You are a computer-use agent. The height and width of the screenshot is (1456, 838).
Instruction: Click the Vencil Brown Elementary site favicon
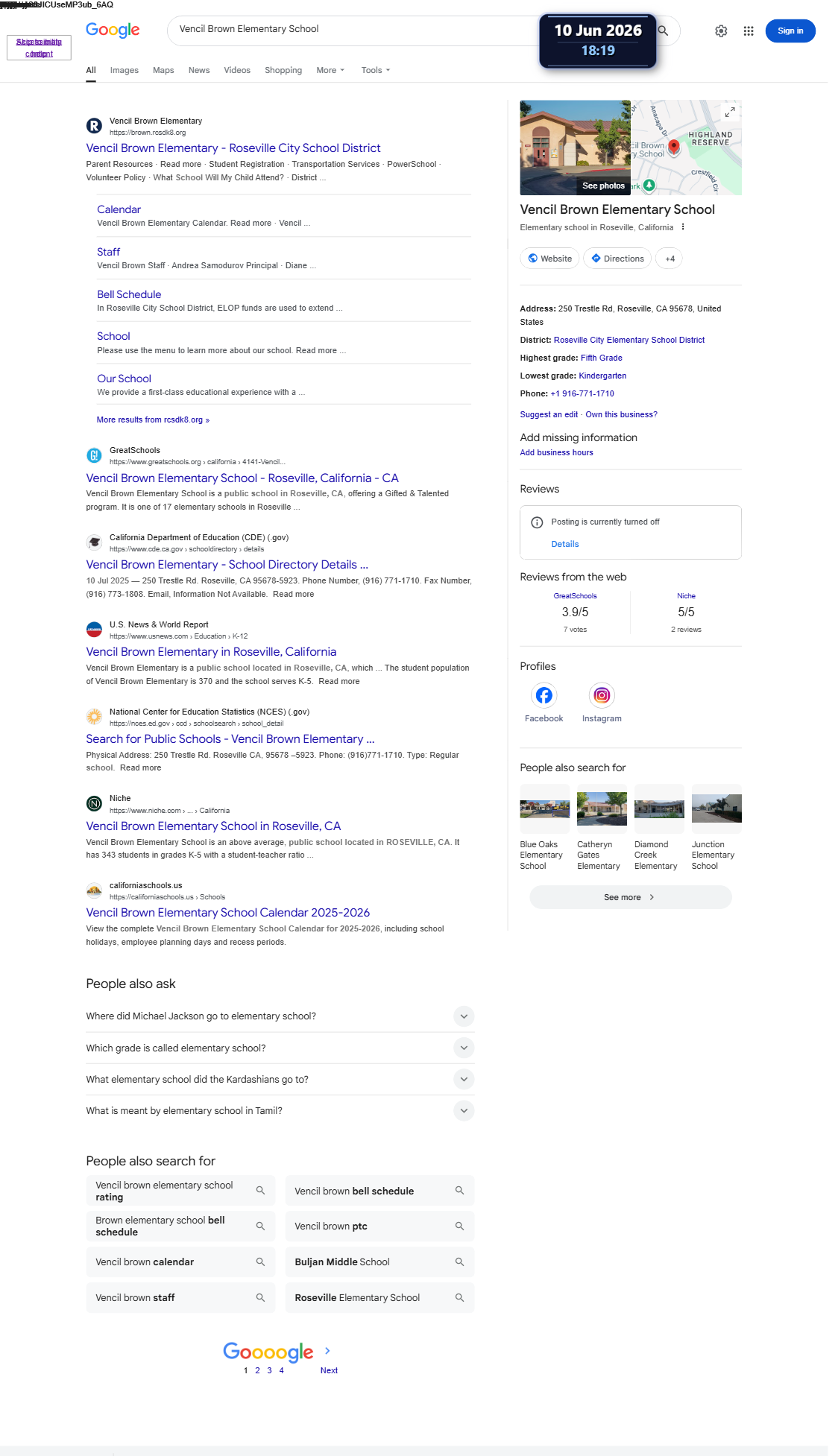(94, 126)
